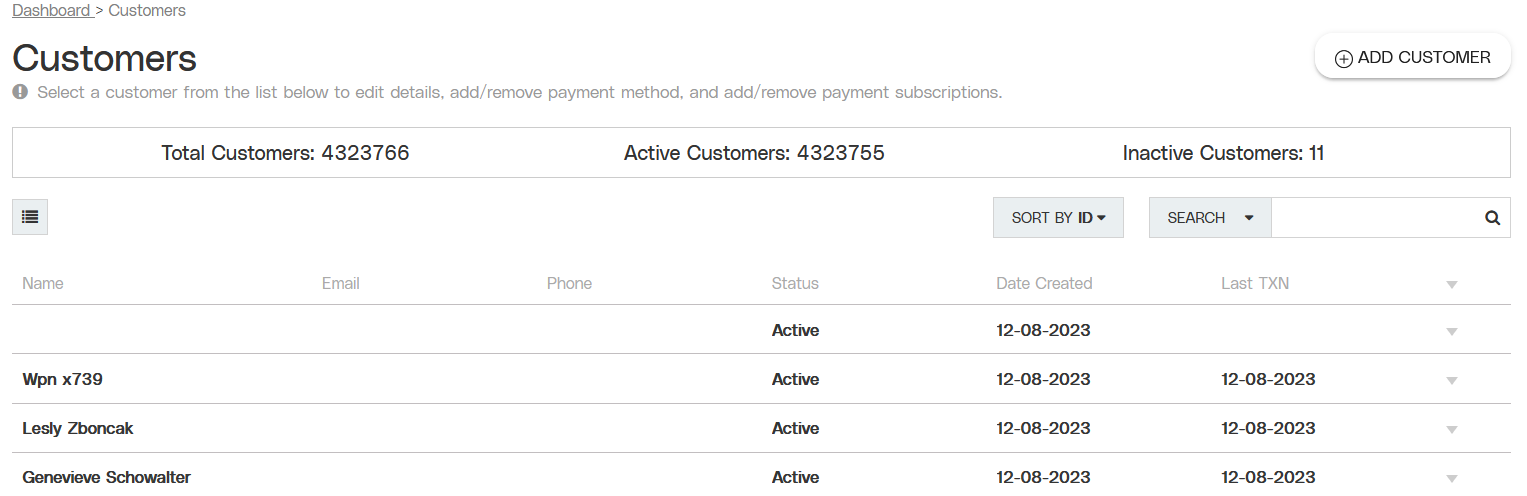The image size is (1527, 496).
Task: Click the list view icon
Action: tap(30, 217)
